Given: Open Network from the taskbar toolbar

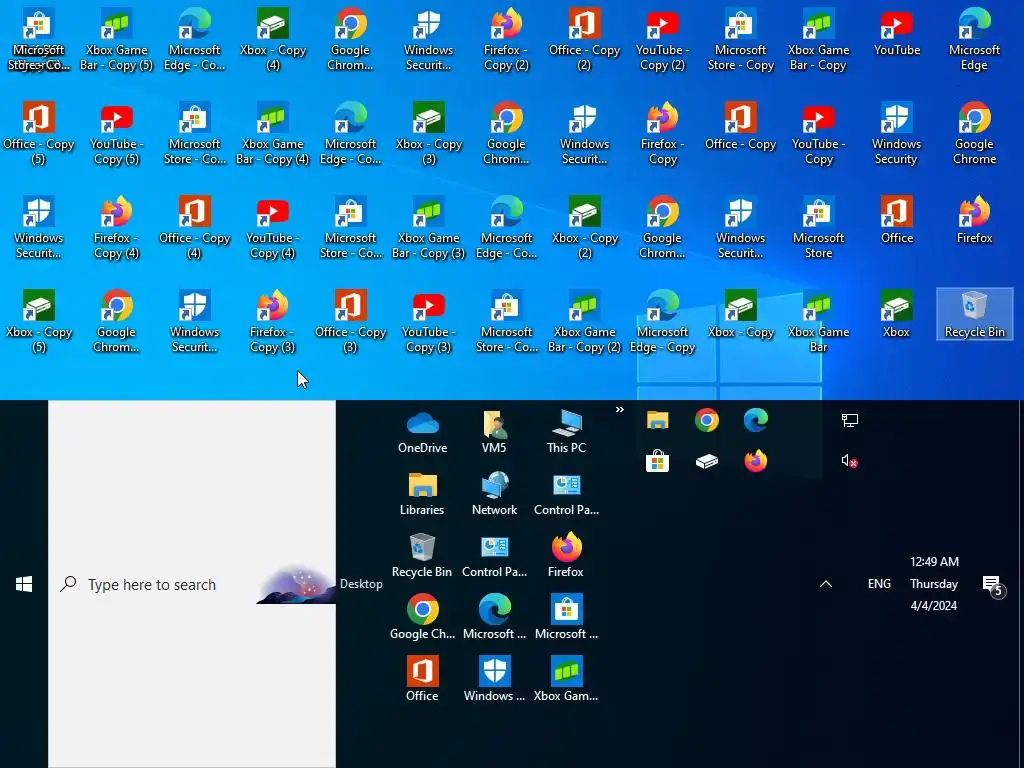Looking at the screenshot, I should pyautogui.click(x=494, y=494).
